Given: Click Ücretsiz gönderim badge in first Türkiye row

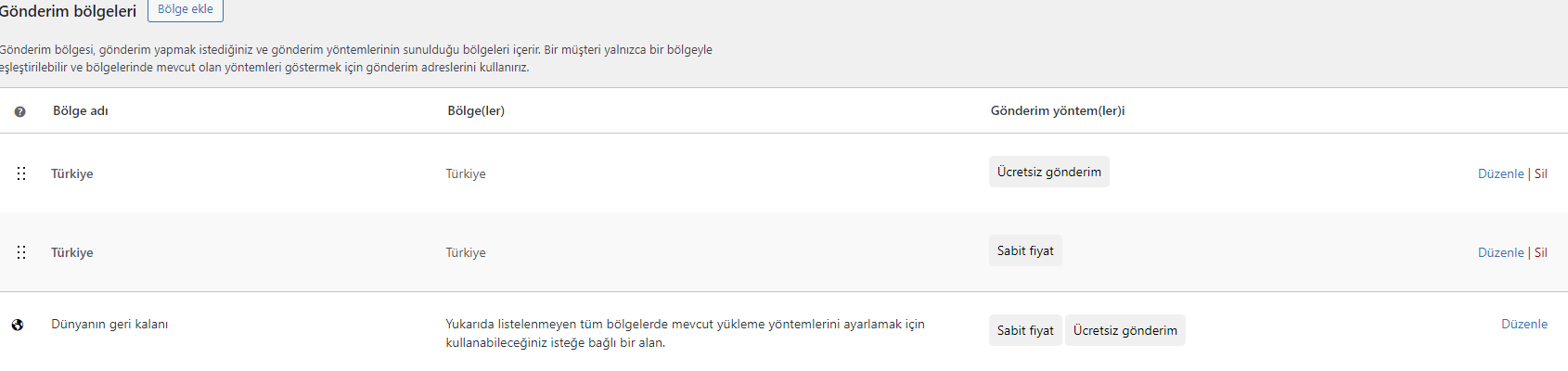Looking at the screenshot, I should click(x=1049, y=172).
